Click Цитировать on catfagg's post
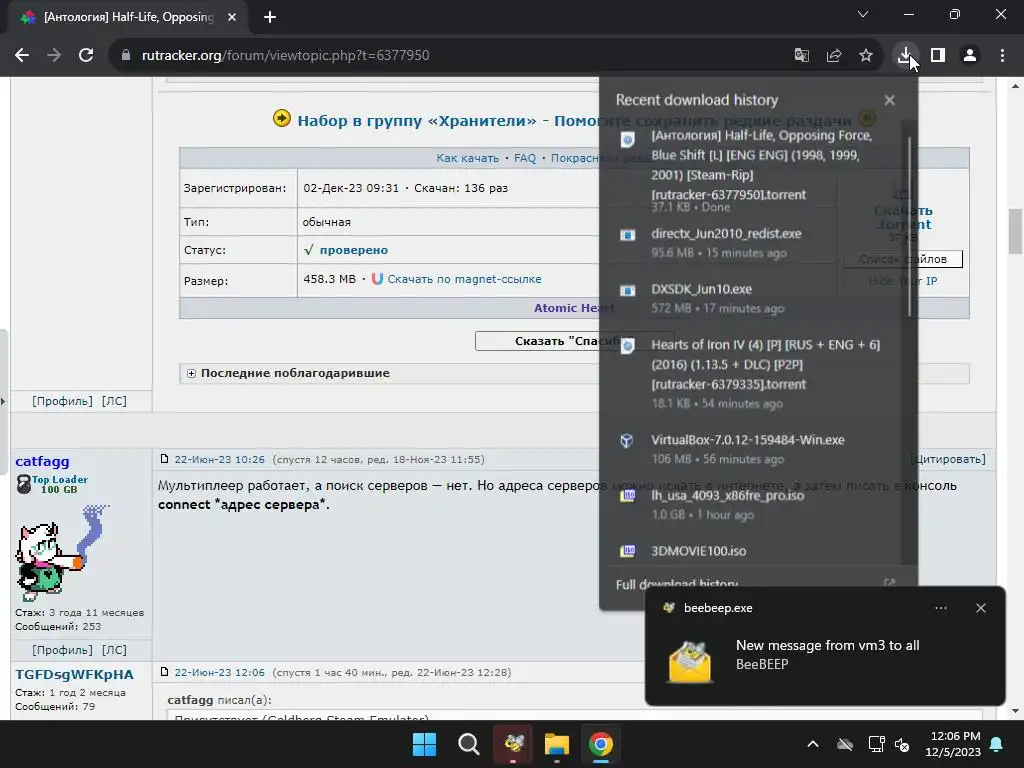 click(949, 459)
